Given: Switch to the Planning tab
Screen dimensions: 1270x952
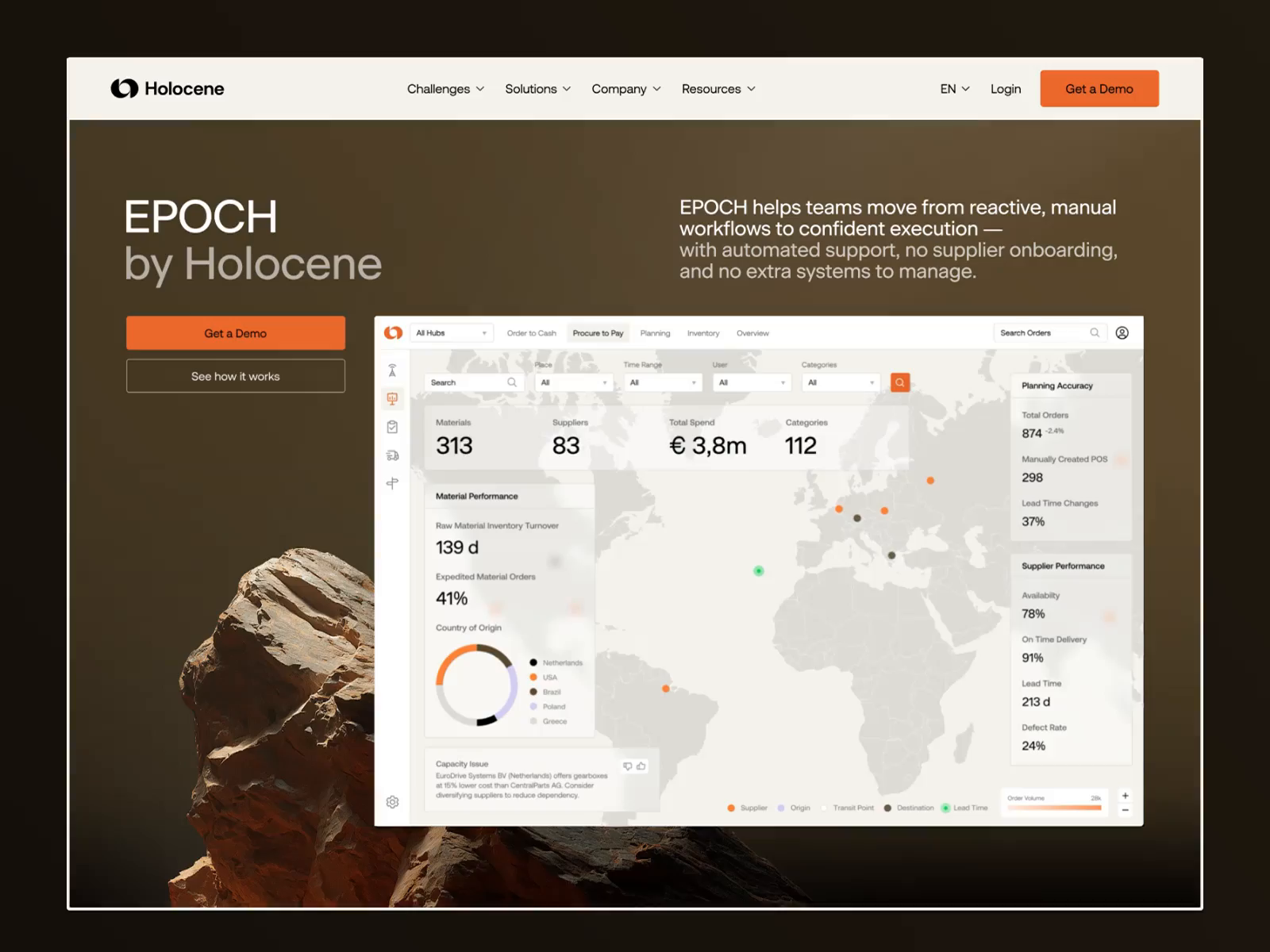Looking at the screenshot, I should 655,333.
